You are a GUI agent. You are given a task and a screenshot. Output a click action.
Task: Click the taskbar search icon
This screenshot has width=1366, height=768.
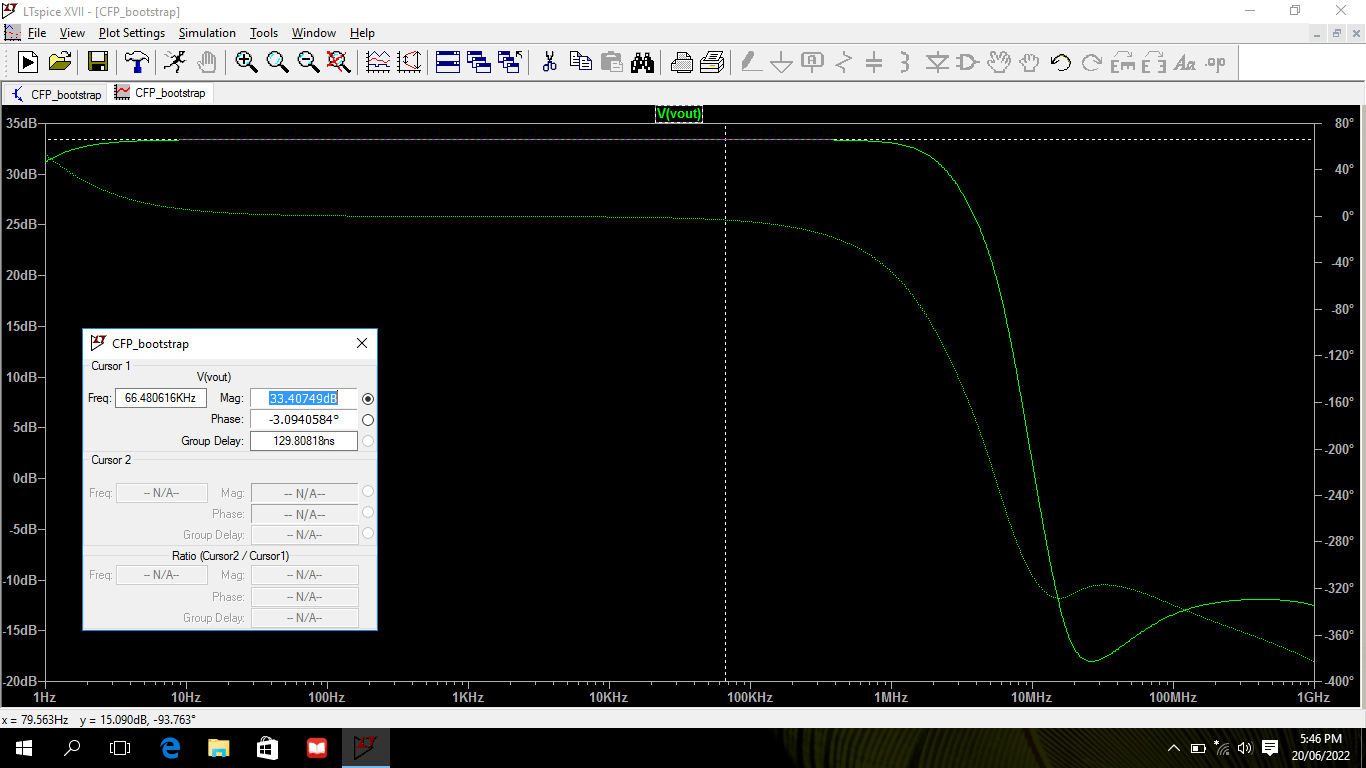pos(72,748)
